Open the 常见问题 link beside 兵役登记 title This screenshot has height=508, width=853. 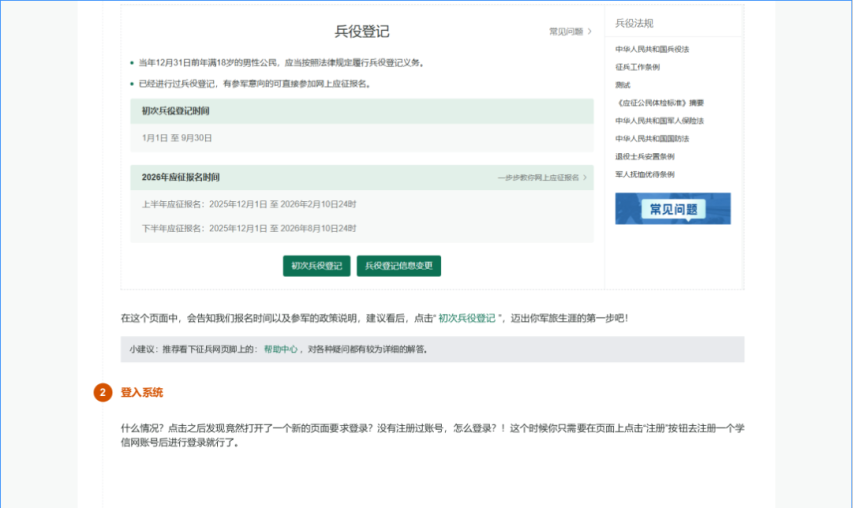[x=566, y=32]
